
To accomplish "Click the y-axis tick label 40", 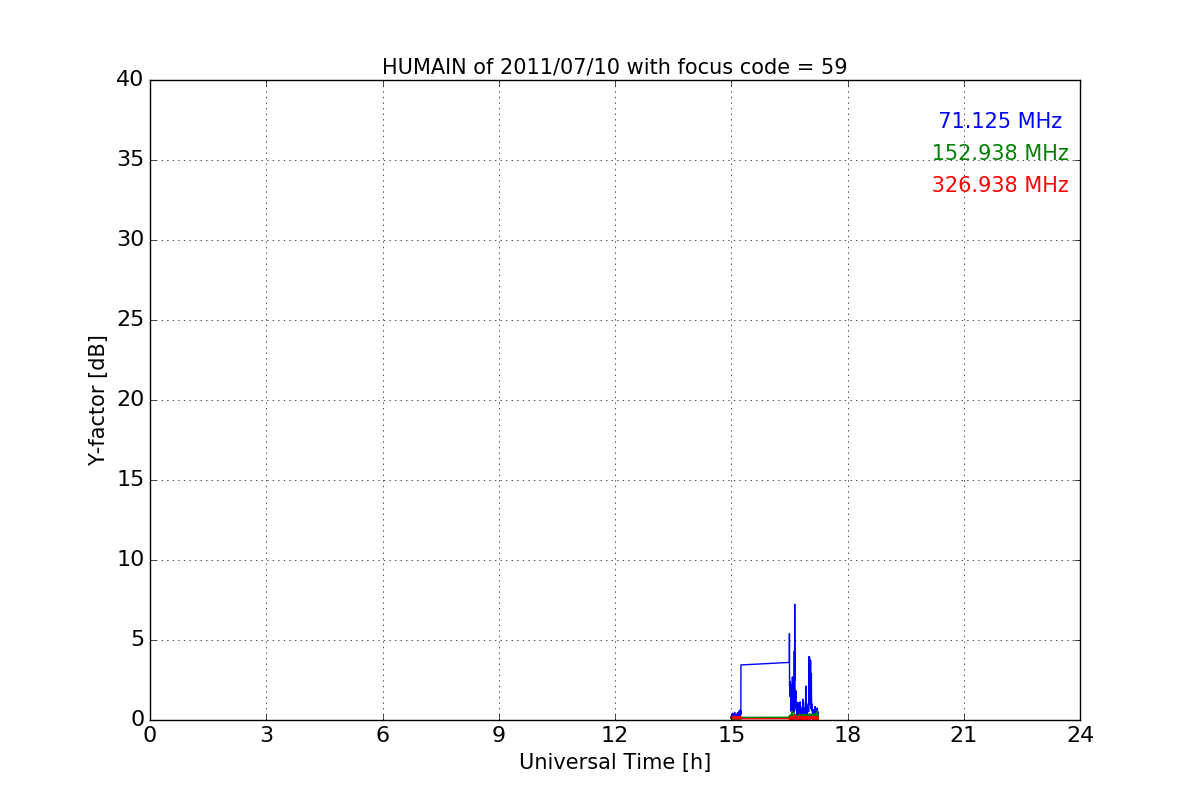I will [x=130, y=80].
